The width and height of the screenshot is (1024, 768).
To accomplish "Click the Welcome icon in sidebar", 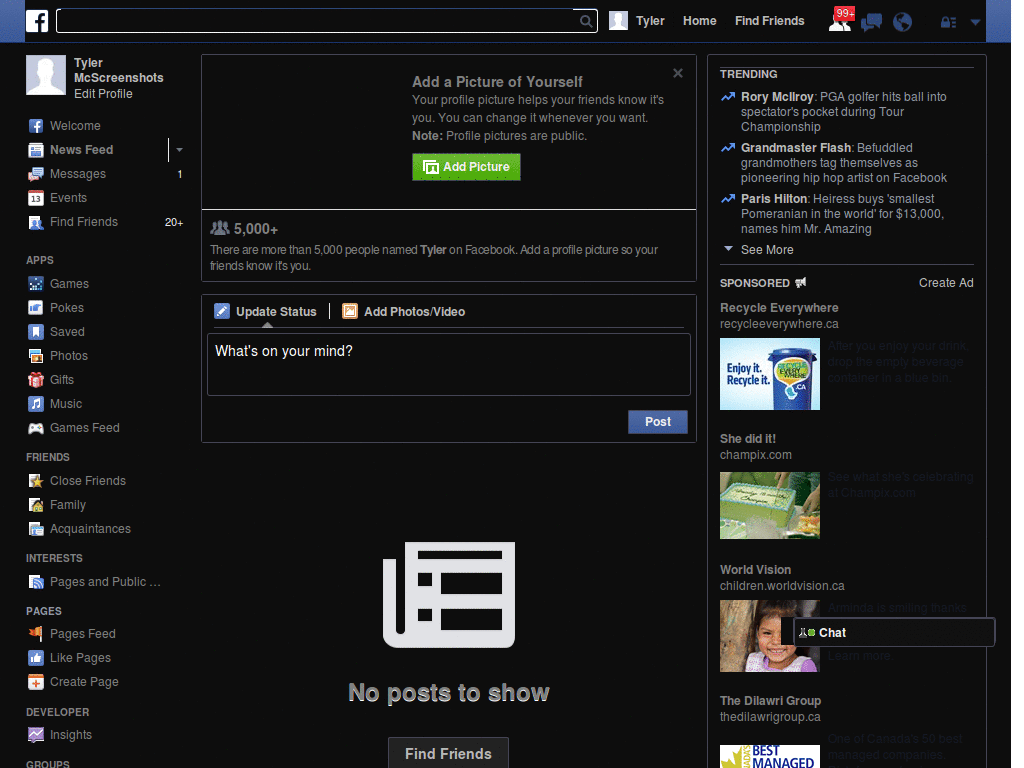I will pos(36,126).
